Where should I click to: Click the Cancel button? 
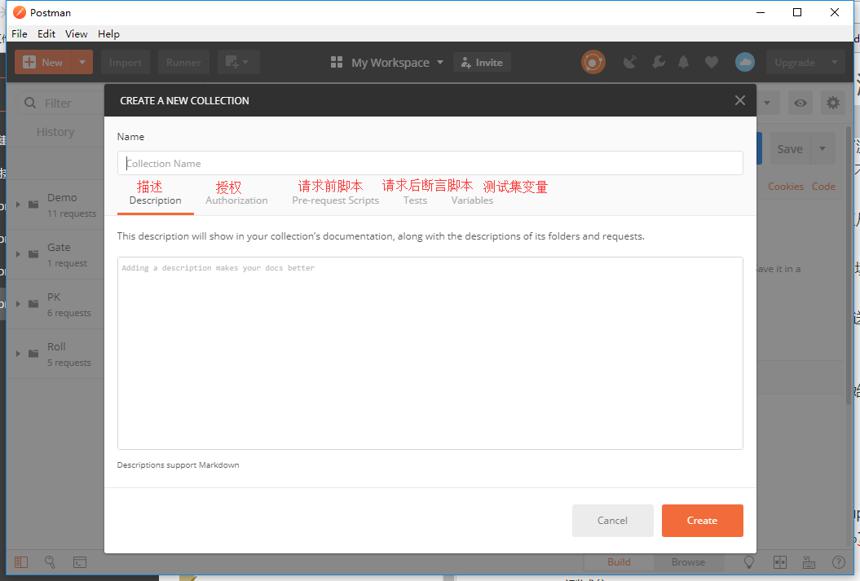612,520
